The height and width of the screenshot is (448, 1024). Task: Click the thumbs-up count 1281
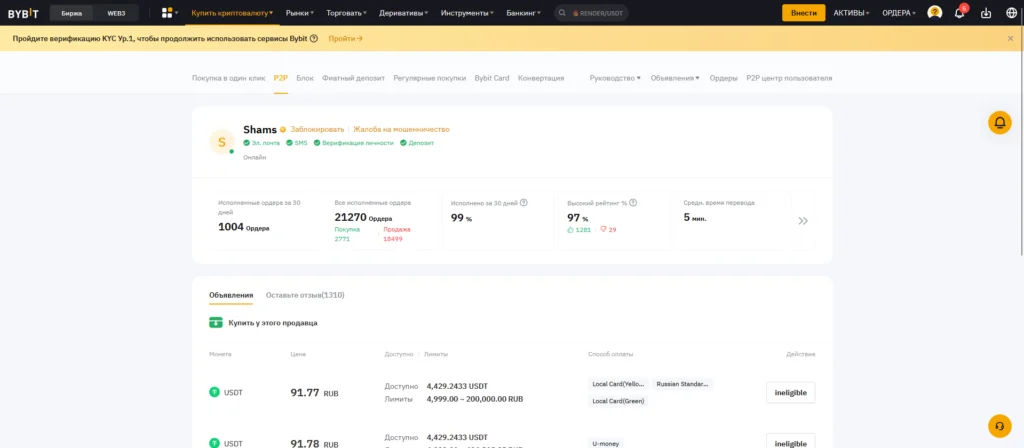click(x=579, y=230)
